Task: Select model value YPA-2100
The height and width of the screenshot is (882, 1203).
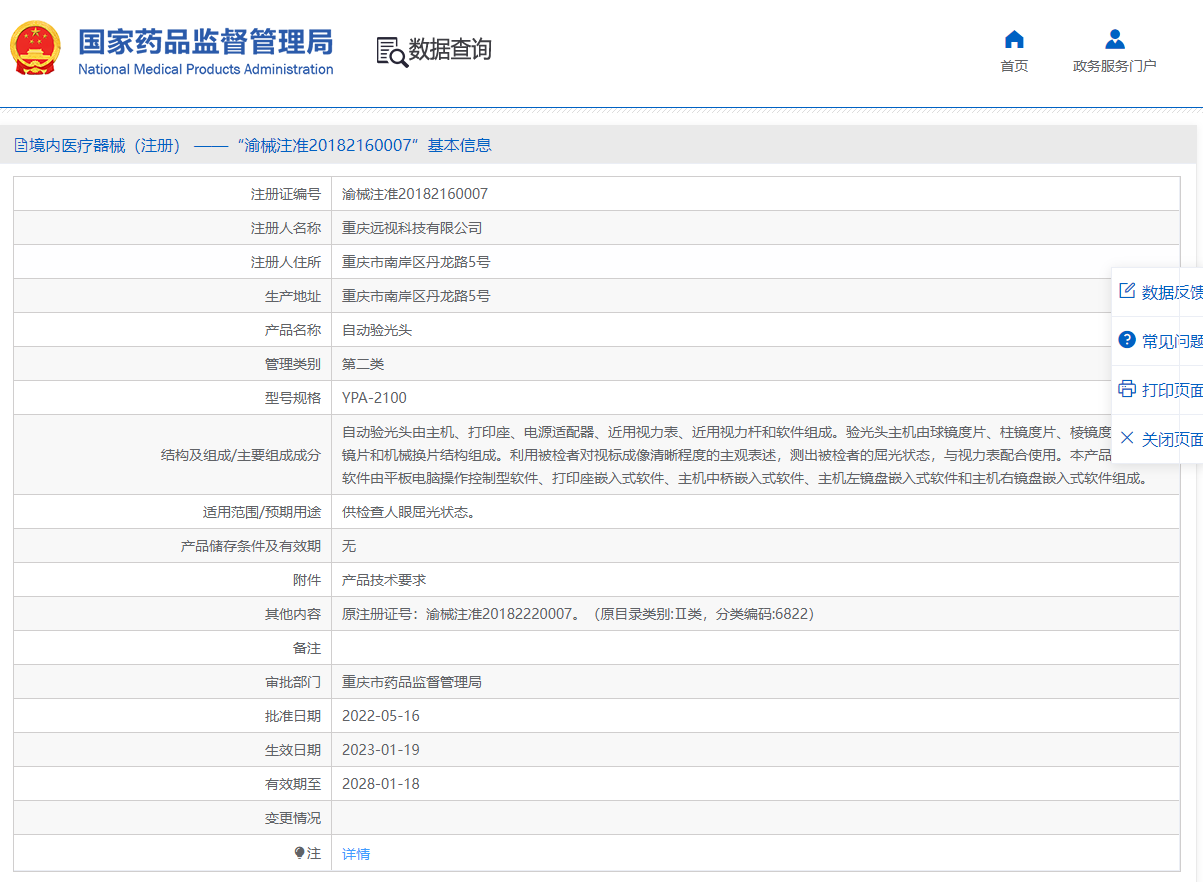Action: pos(374,398)
